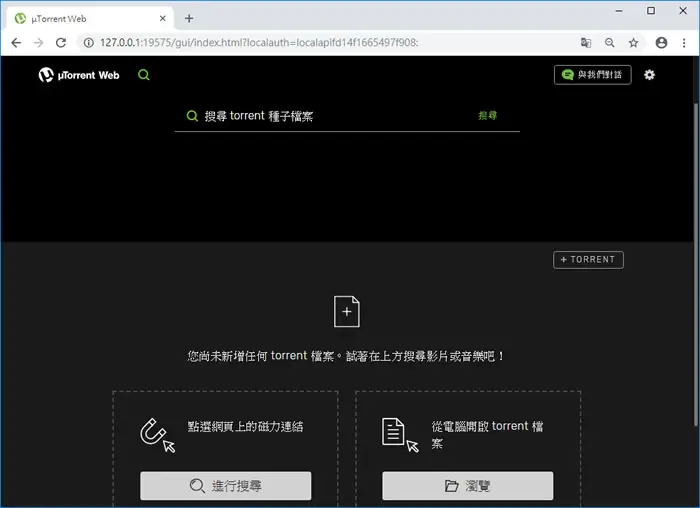Viewport: 700px width, 508px height.
Task: Click the 進行搜尋 search button
Action: click(x=225, y=486)
